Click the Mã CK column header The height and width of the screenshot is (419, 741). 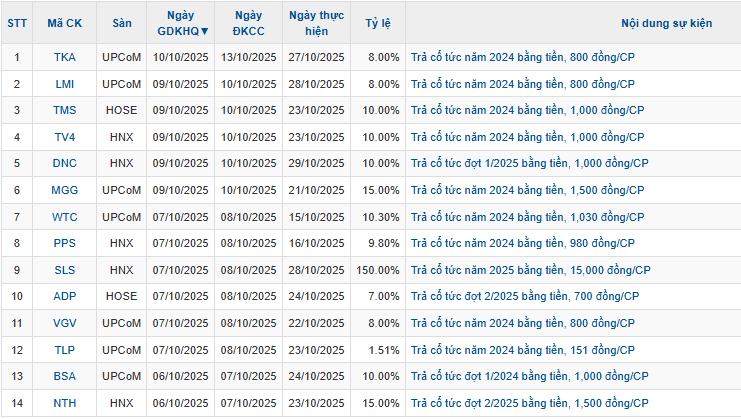64,23
